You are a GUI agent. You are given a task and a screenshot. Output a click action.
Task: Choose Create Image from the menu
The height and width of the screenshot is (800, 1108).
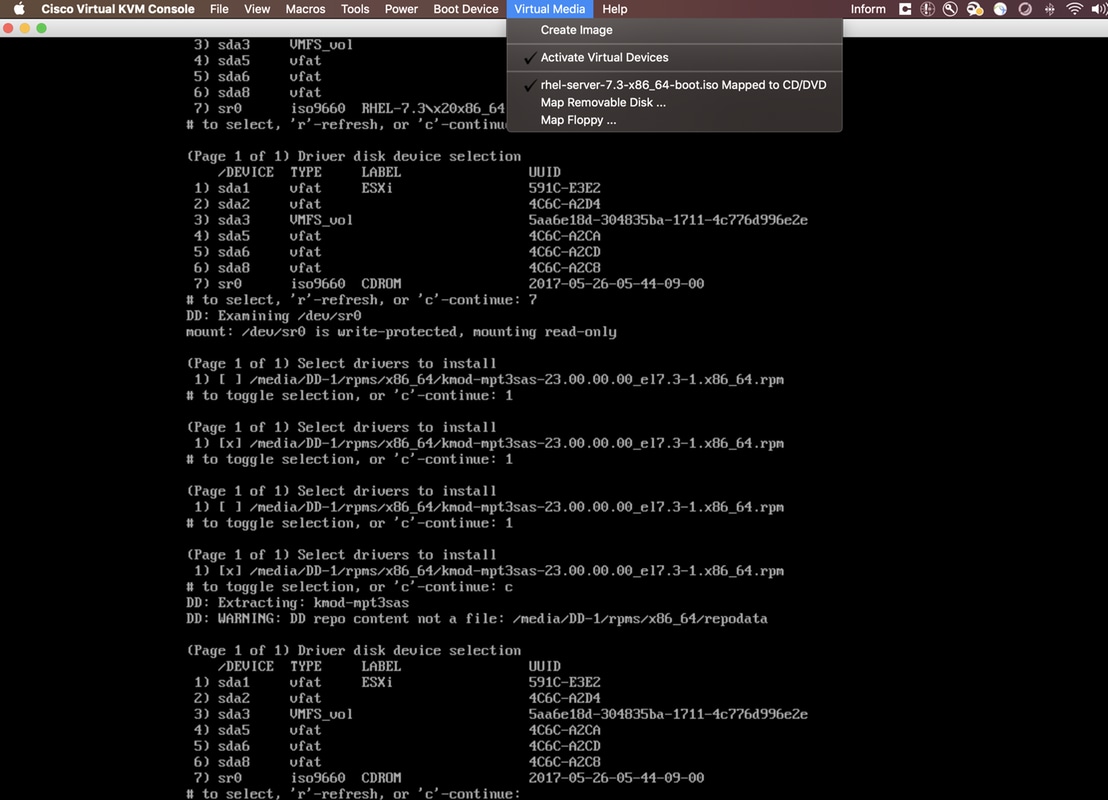[x=675, y=30]
